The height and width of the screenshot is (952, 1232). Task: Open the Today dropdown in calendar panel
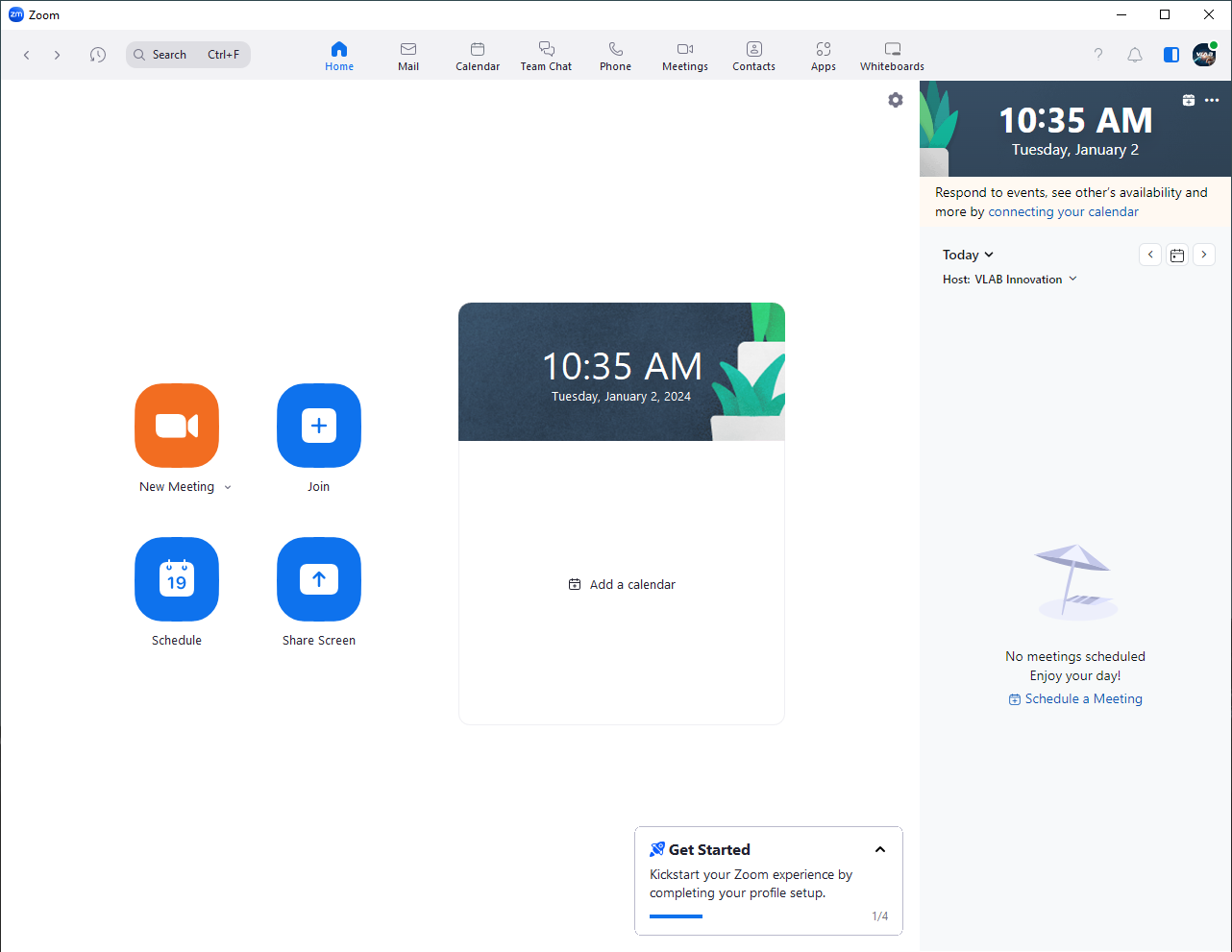tap(968, 255)
